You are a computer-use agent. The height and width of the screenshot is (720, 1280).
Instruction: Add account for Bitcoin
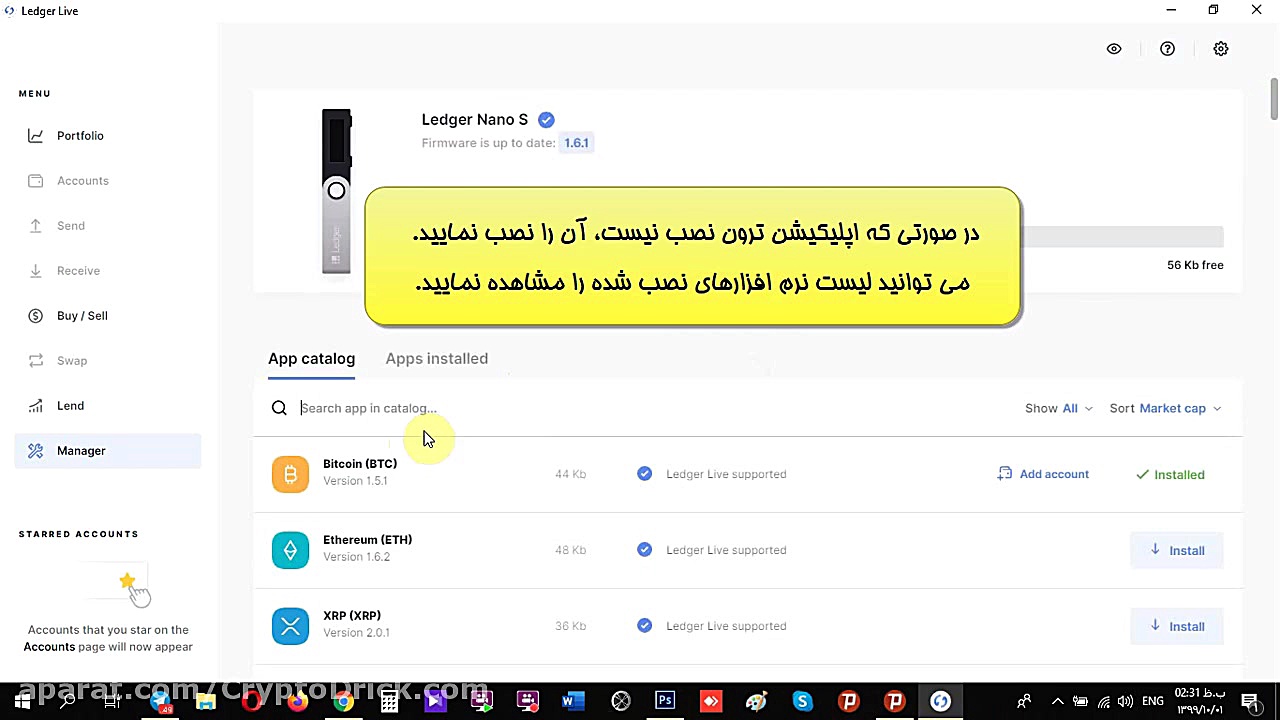tap(1043, 474)
